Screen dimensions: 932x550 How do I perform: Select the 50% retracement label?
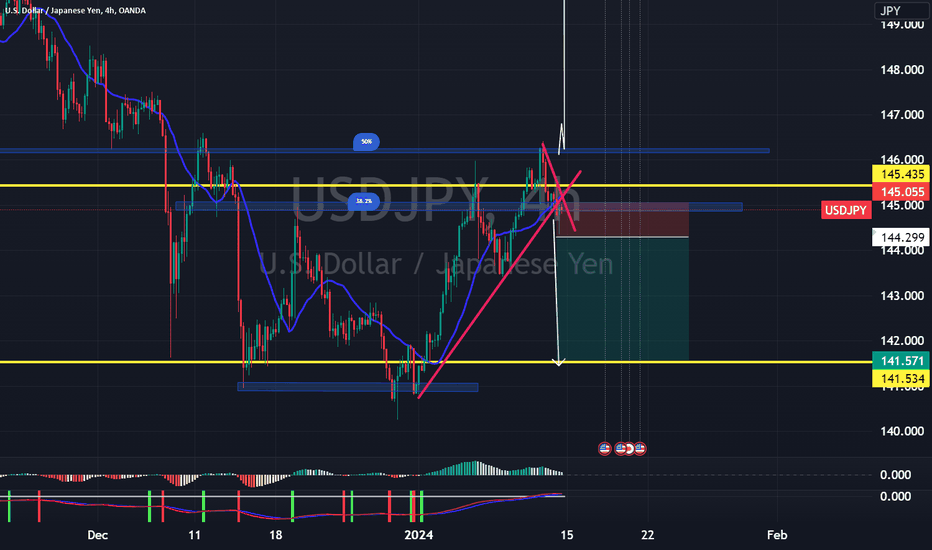pyautogui.click(x=366, y=142)
